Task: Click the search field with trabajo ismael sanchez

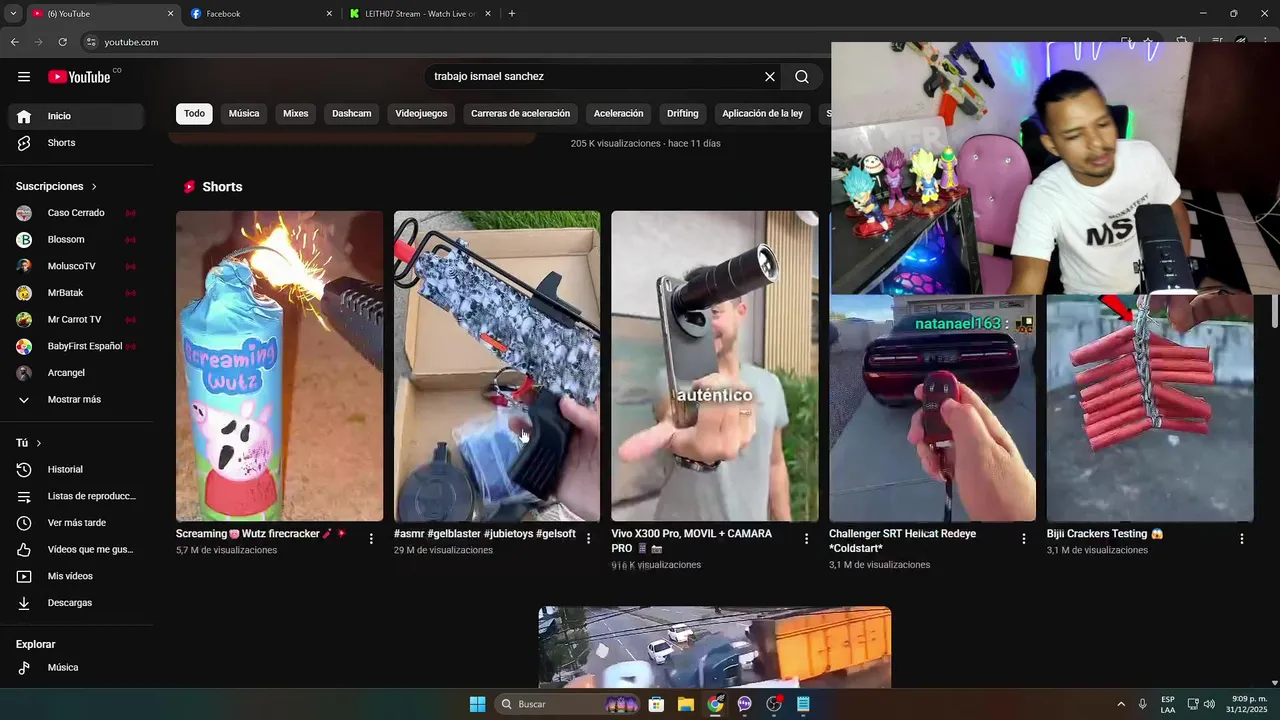Action: [595, 77]
